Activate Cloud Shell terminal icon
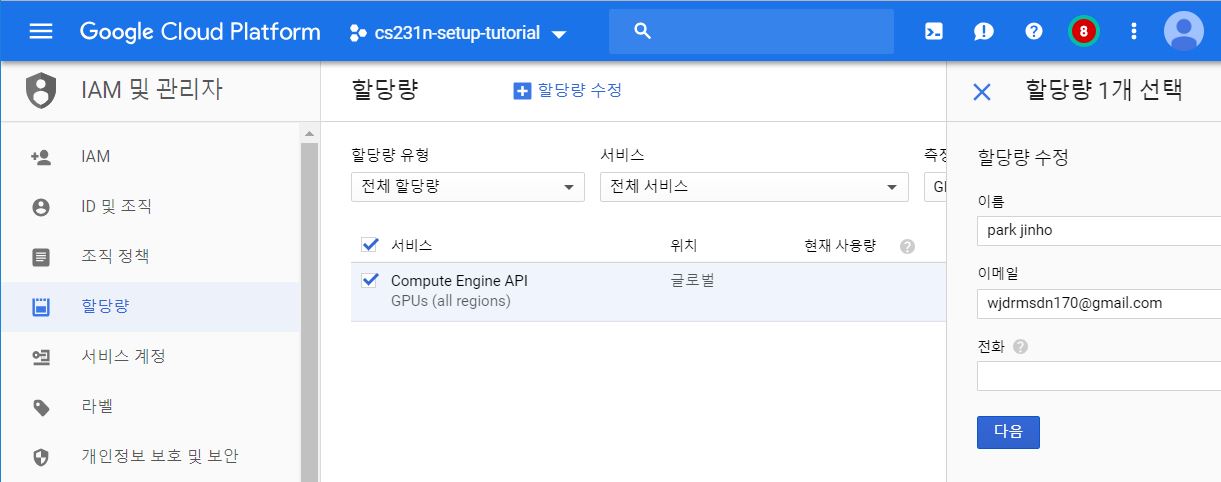 click(x=933, y=31)
